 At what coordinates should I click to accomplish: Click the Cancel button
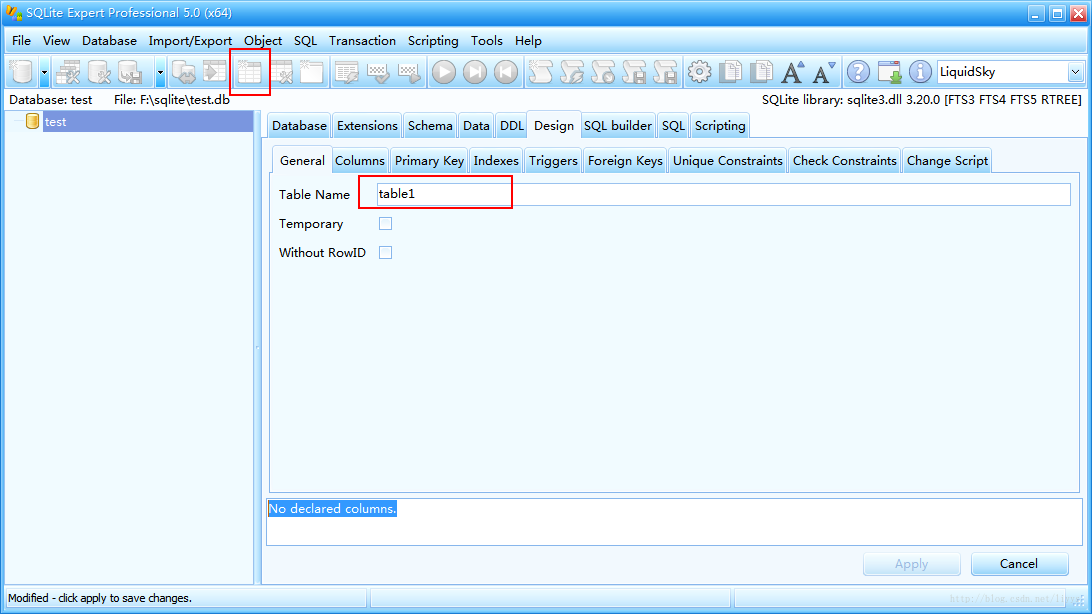(1019, 564)
